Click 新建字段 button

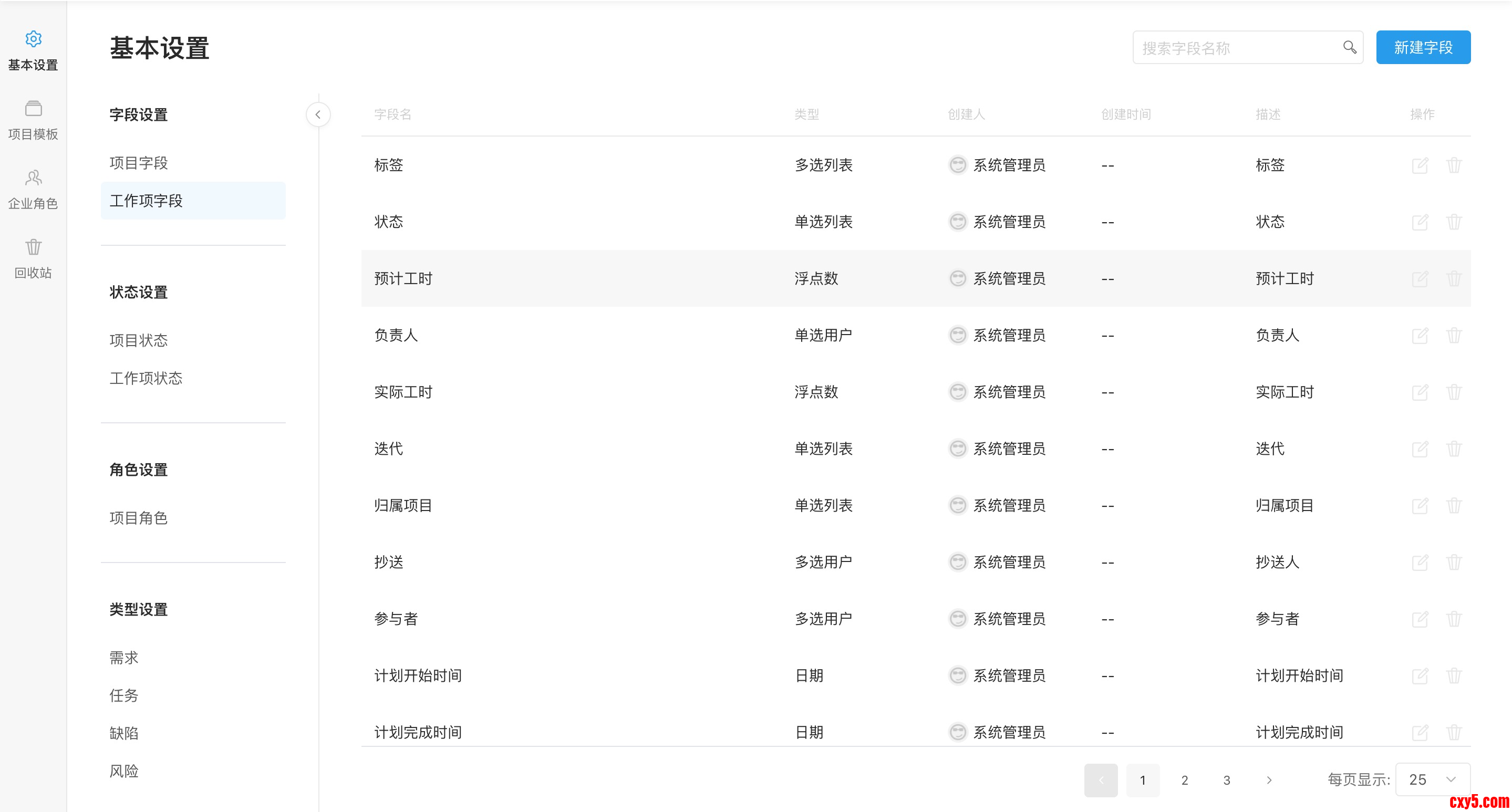1423,47
